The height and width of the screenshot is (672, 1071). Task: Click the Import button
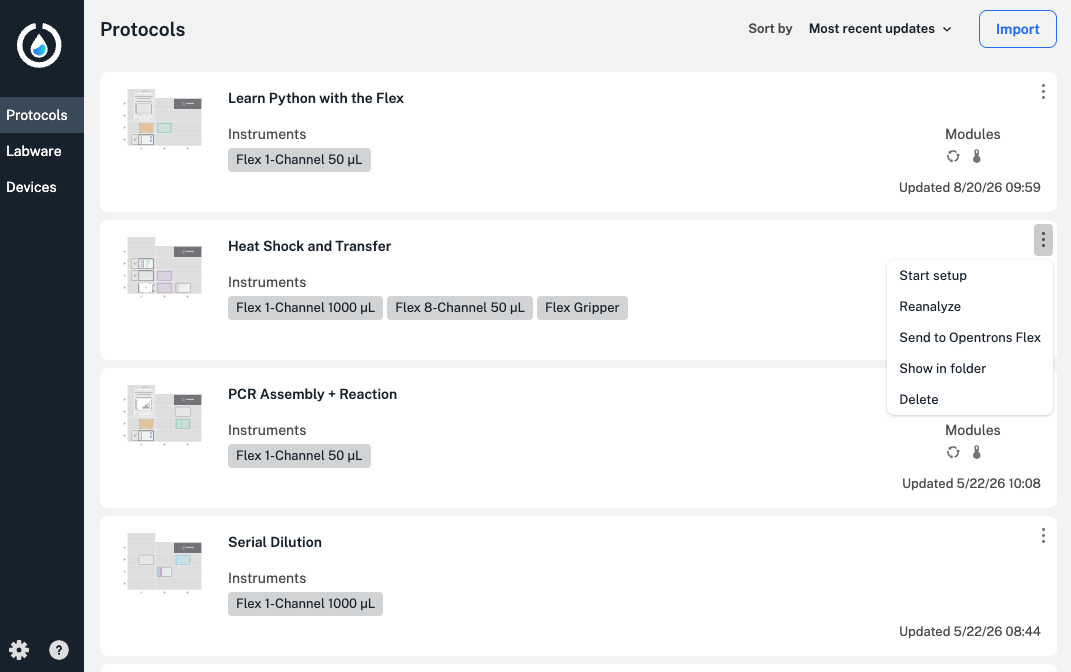click(x=1017, y=29)
